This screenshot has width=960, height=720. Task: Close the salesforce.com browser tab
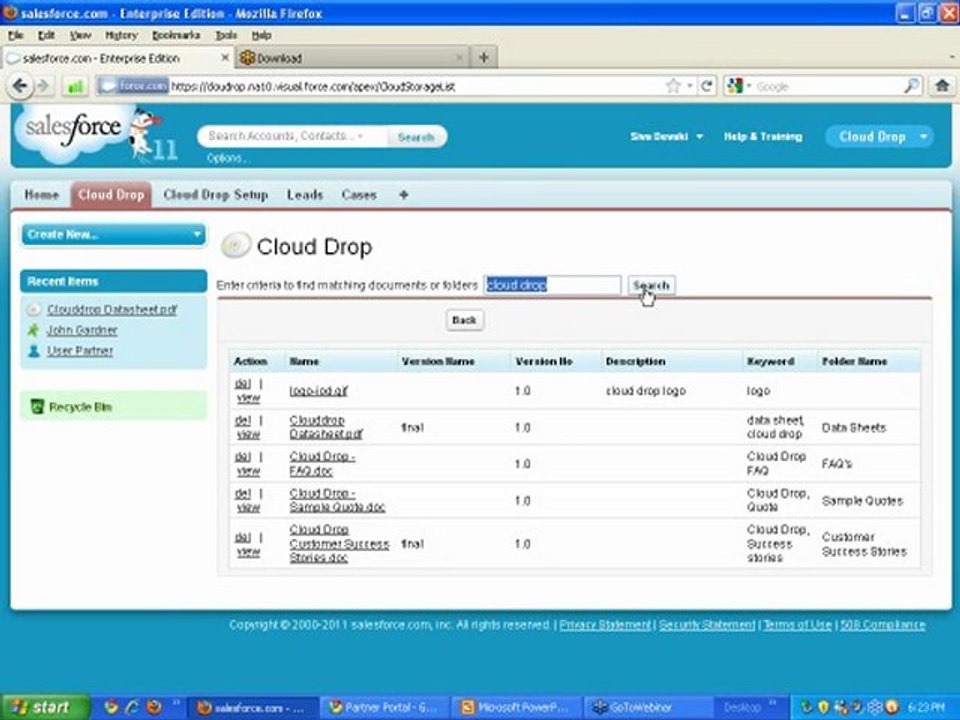click(x=225, y=58)
